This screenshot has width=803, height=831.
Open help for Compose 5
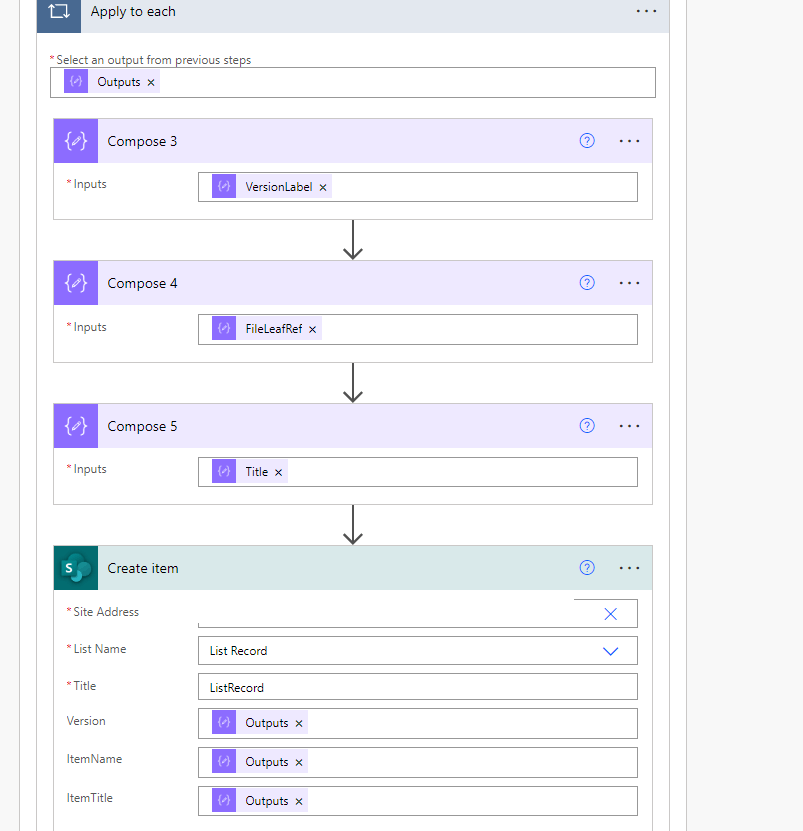pyautogui.click(x=587, y=426)
